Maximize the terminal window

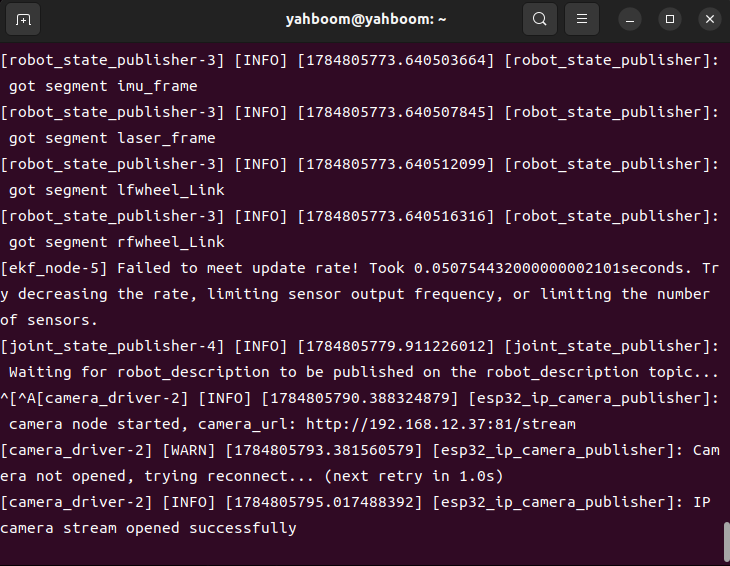tap(670, 19)
